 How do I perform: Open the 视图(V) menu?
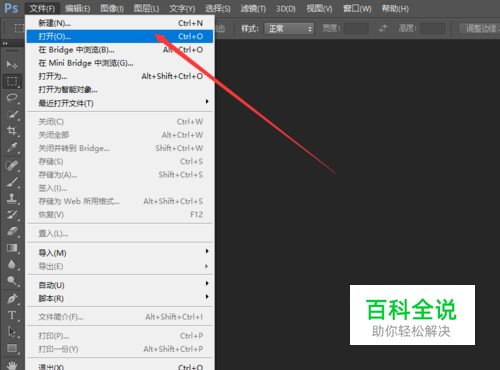pos(319,8)
